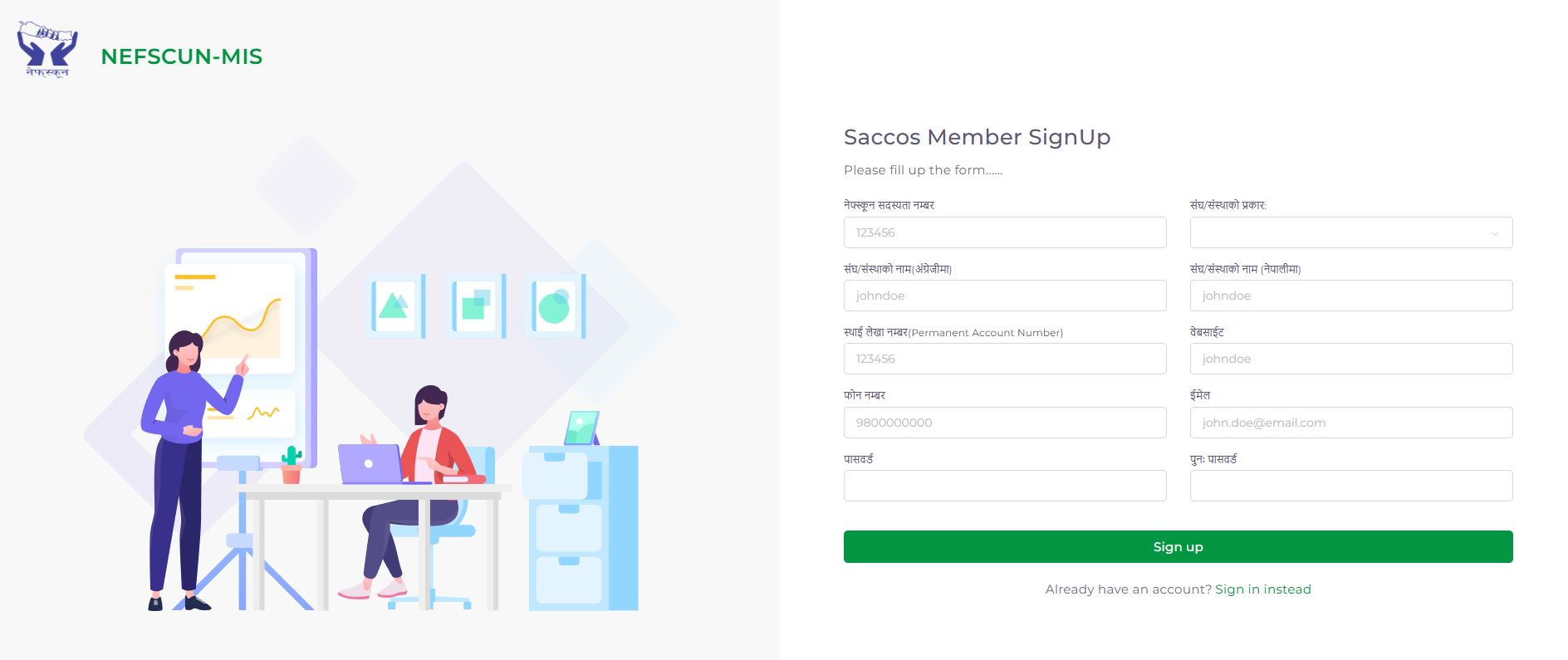Screen dimensions: 1568x660
Task: Focus the फोन नम्बर phone number field
Action: (x=1004, y=423)
